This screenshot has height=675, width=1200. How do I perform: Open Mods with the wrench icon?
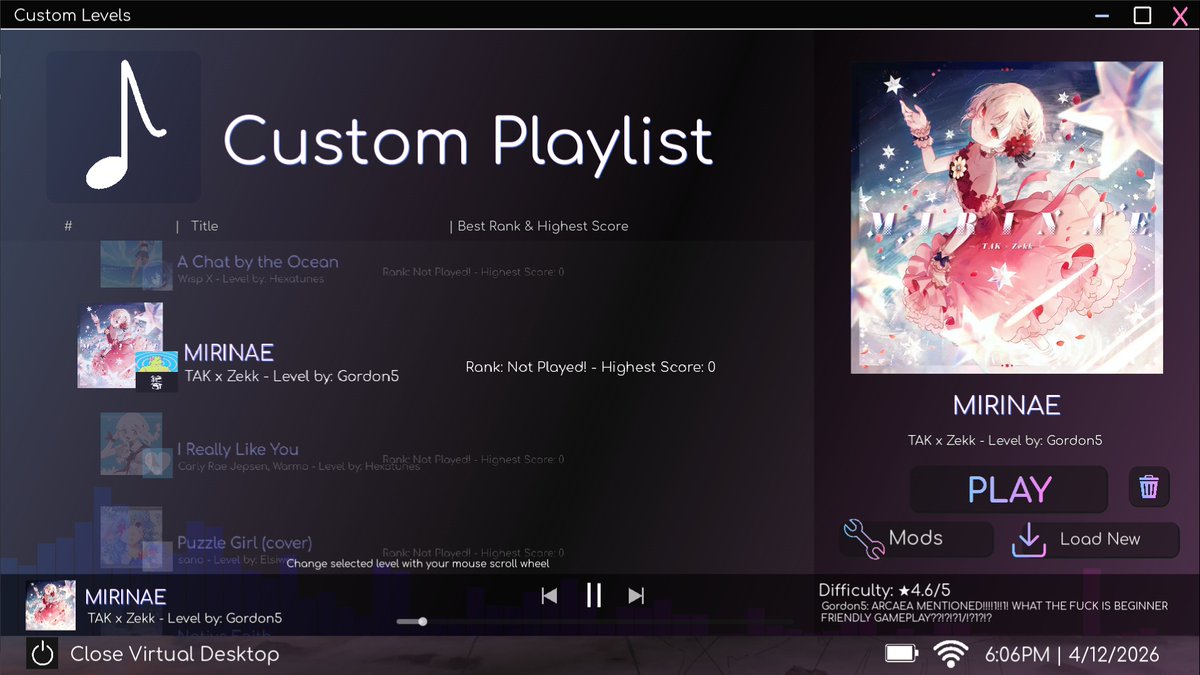coord(864,538)
